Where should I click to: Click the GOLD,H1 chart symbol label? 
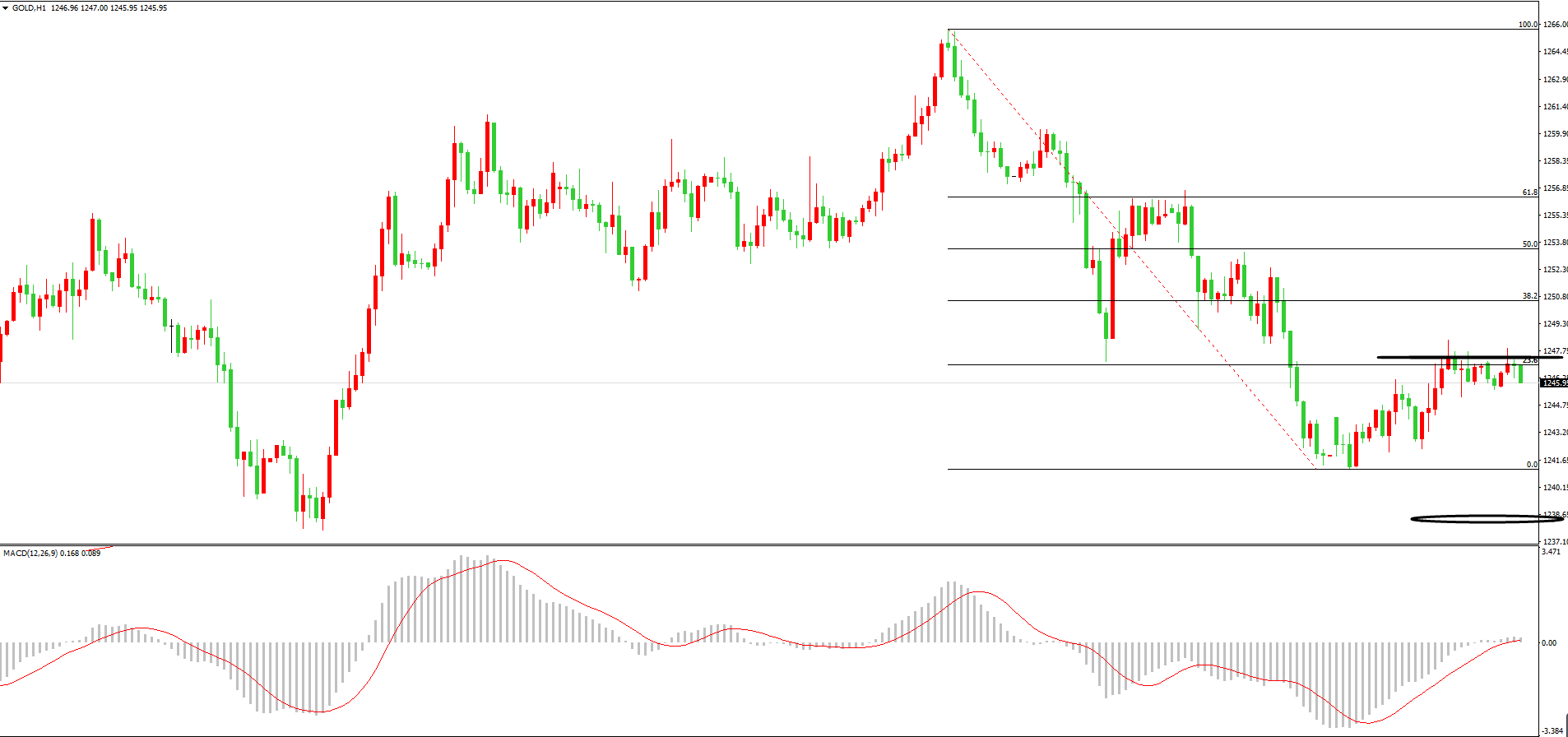click(x=29, y=8)
